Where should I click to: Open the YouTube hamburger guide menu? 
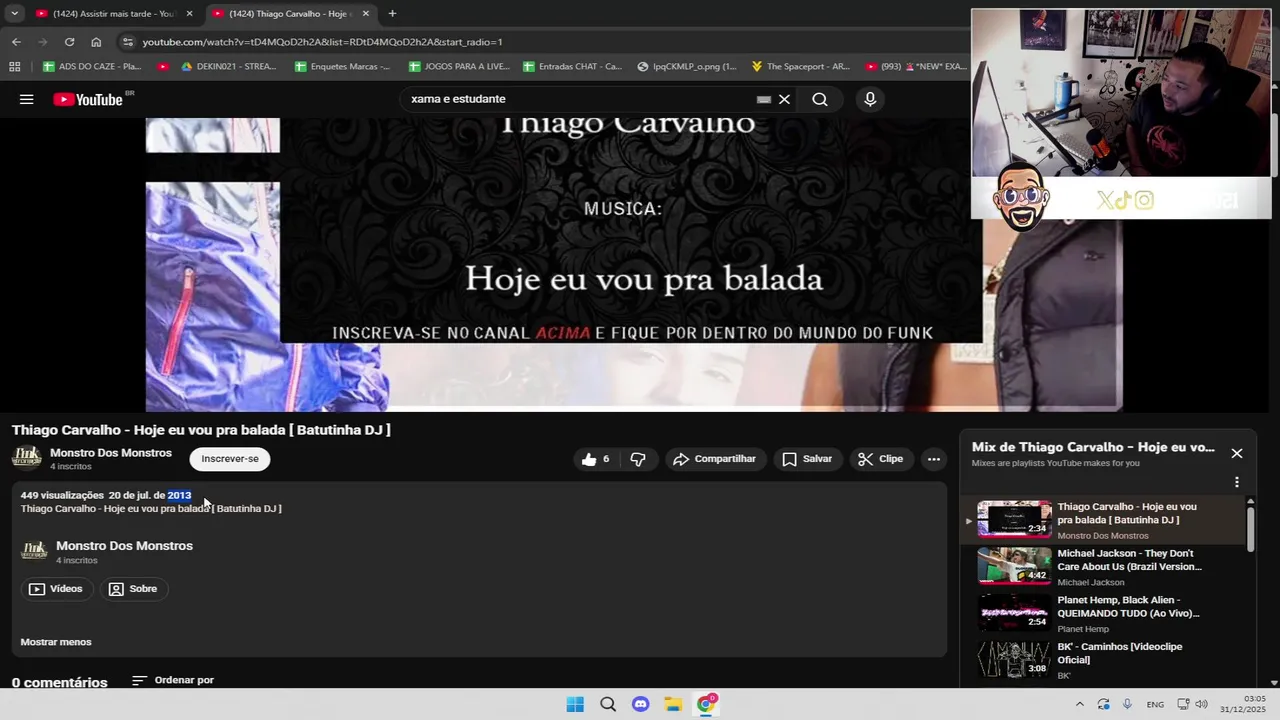pyautogui.click(x=27, y=99)
